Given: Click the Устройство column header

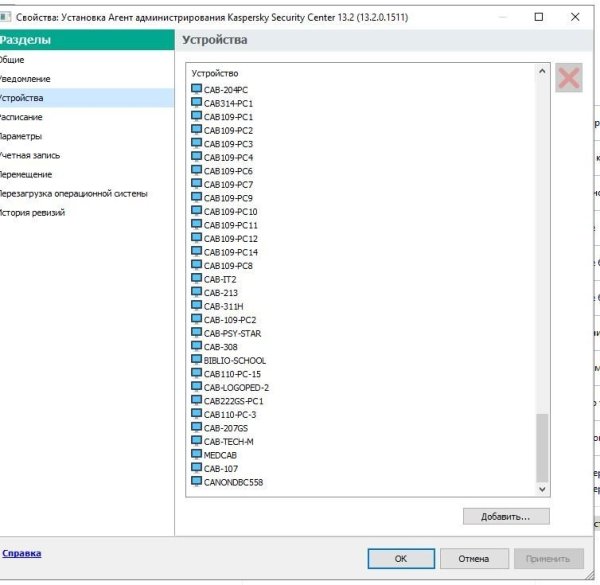Looking at the screenshot, I should [215, 73].
